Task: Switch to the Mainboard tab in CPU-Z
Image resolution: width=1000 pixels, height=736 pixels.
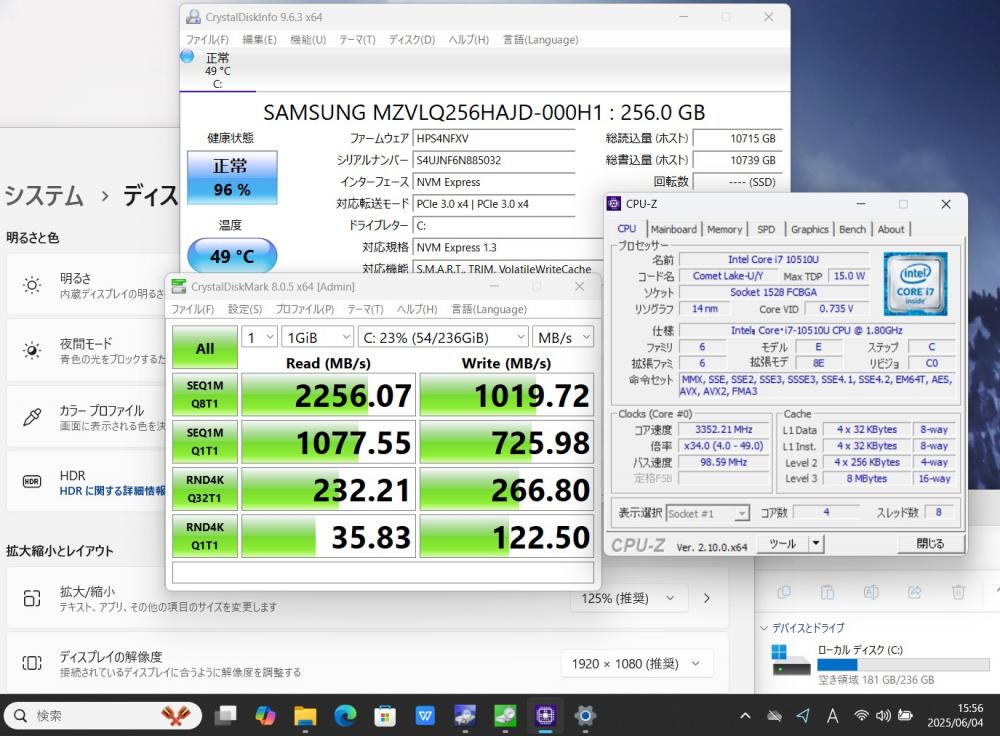Action: (673, 229)
